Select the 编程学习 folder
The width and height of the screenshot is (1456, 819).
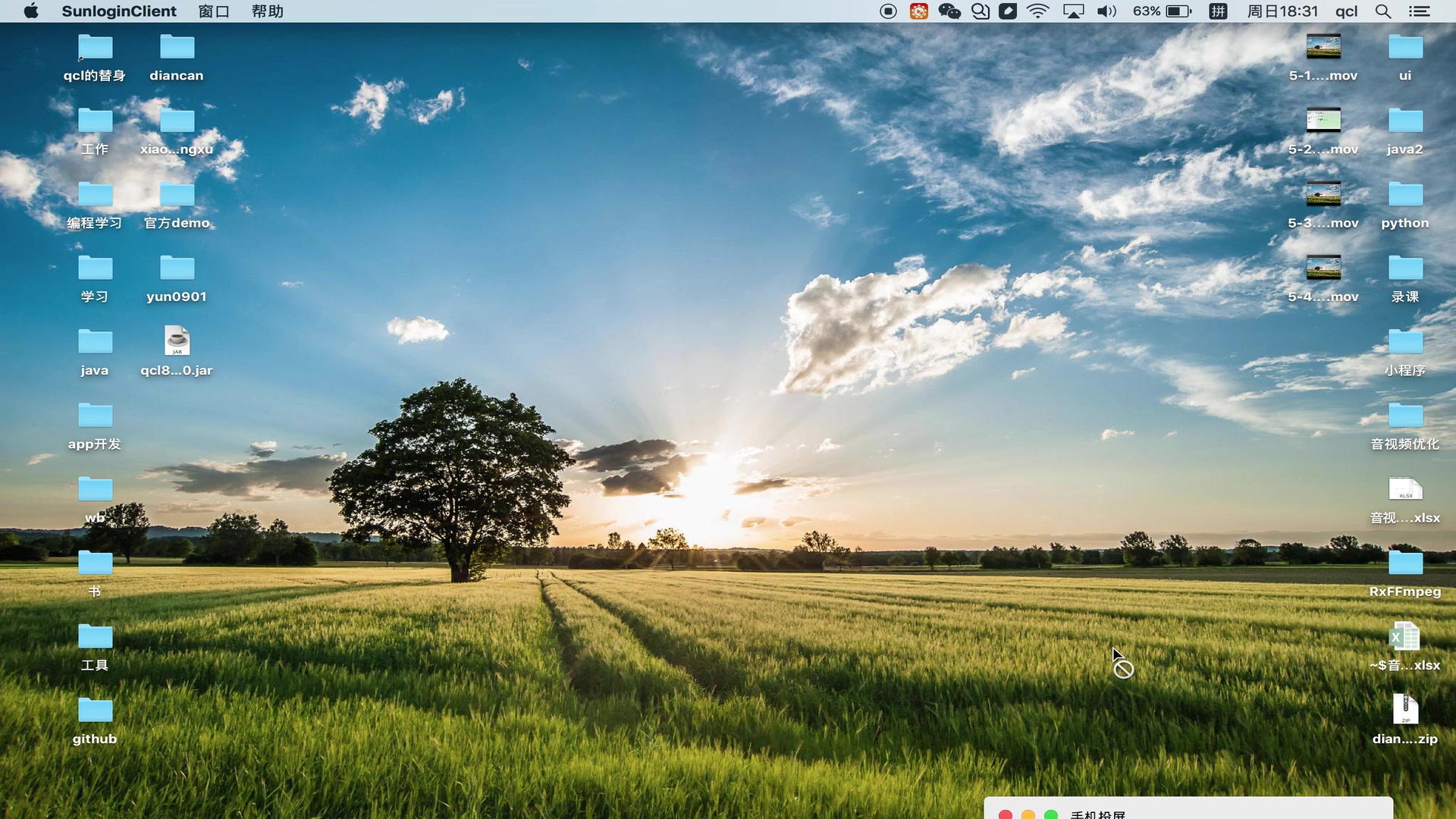(x=95, y=205)
